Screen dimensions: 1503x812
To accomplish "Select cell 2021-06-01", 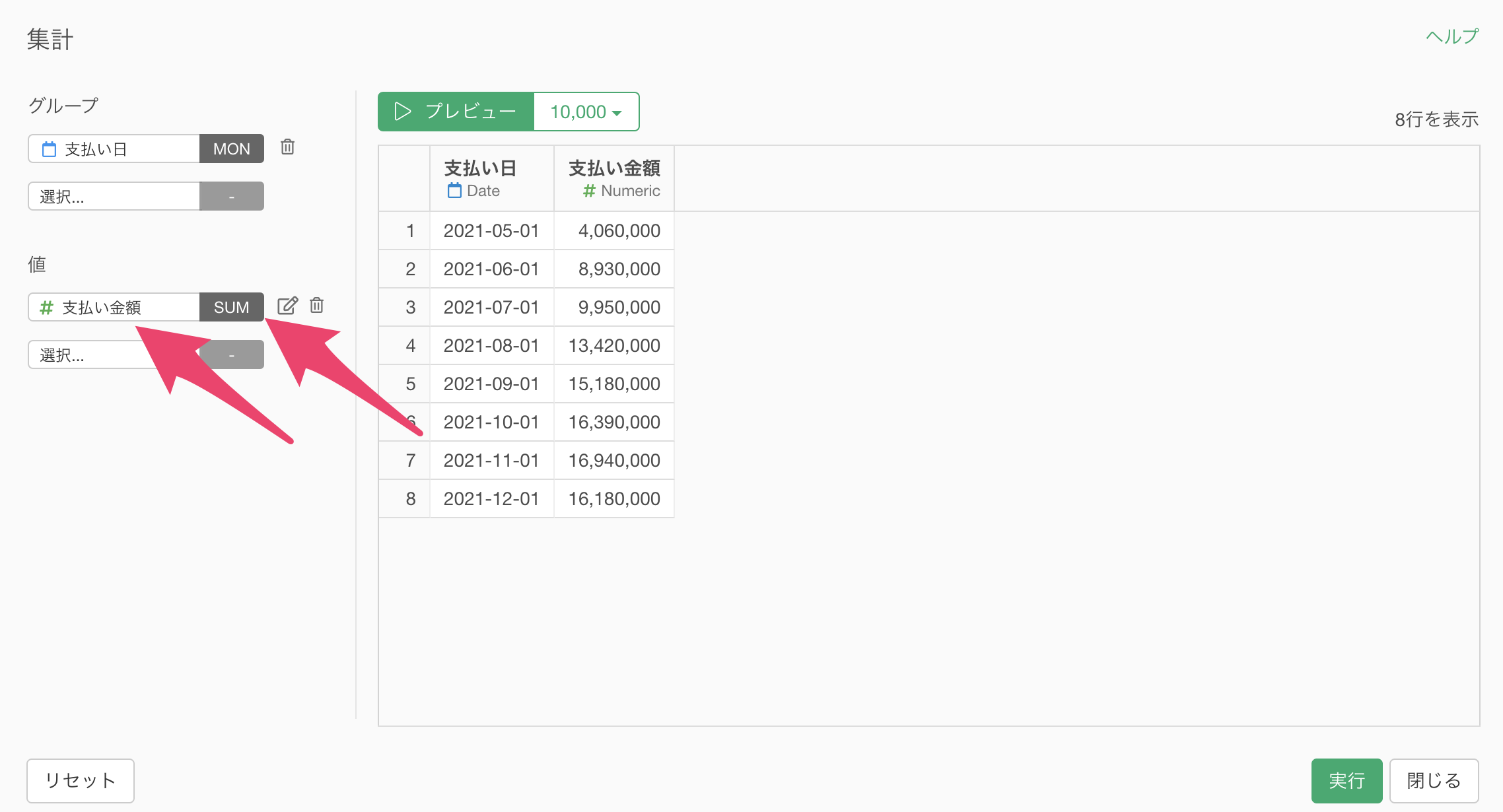I will point(492,269).
